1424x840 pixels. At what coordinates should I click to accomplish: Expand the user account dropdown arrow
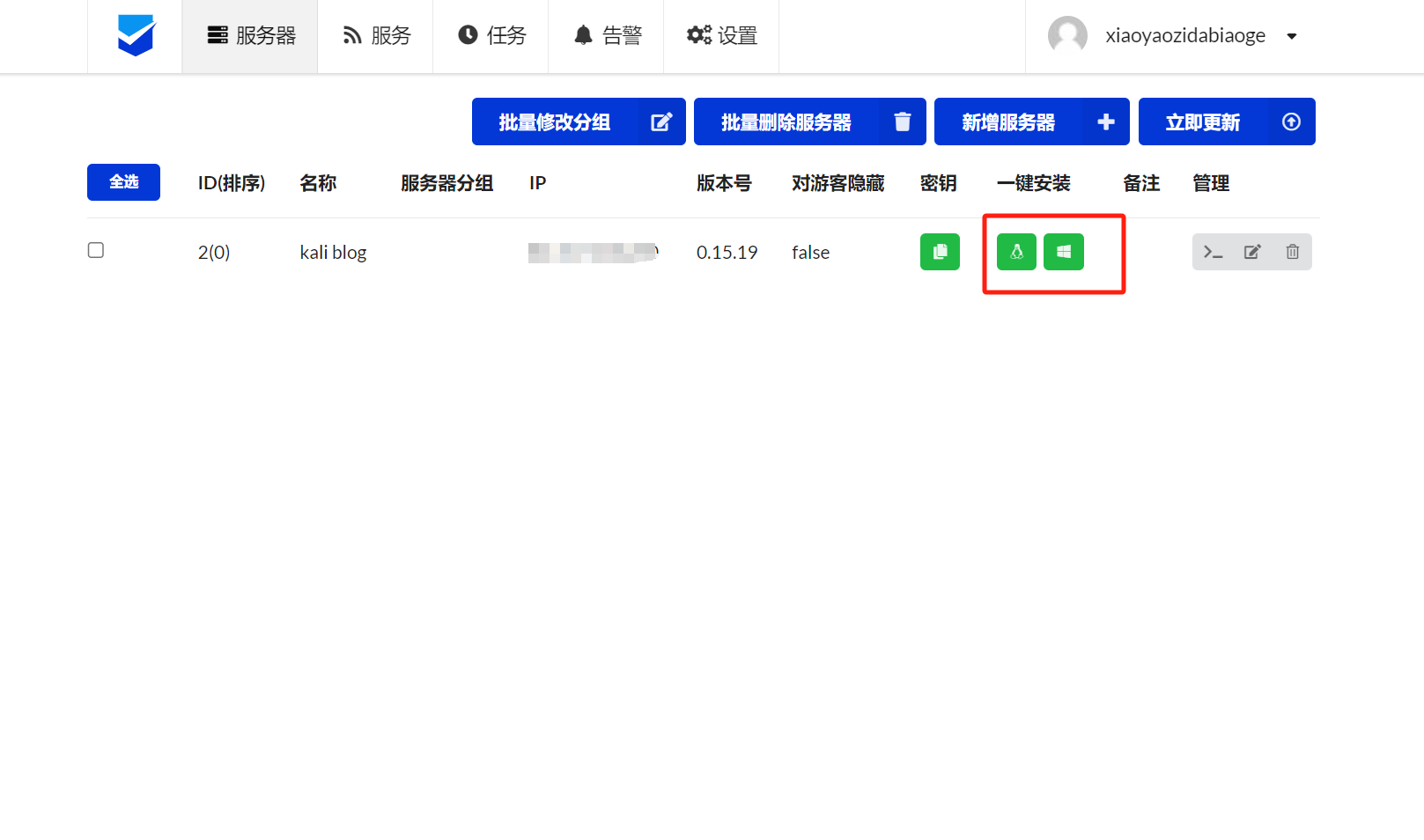pyautogui.click(x=1291, y=36)
